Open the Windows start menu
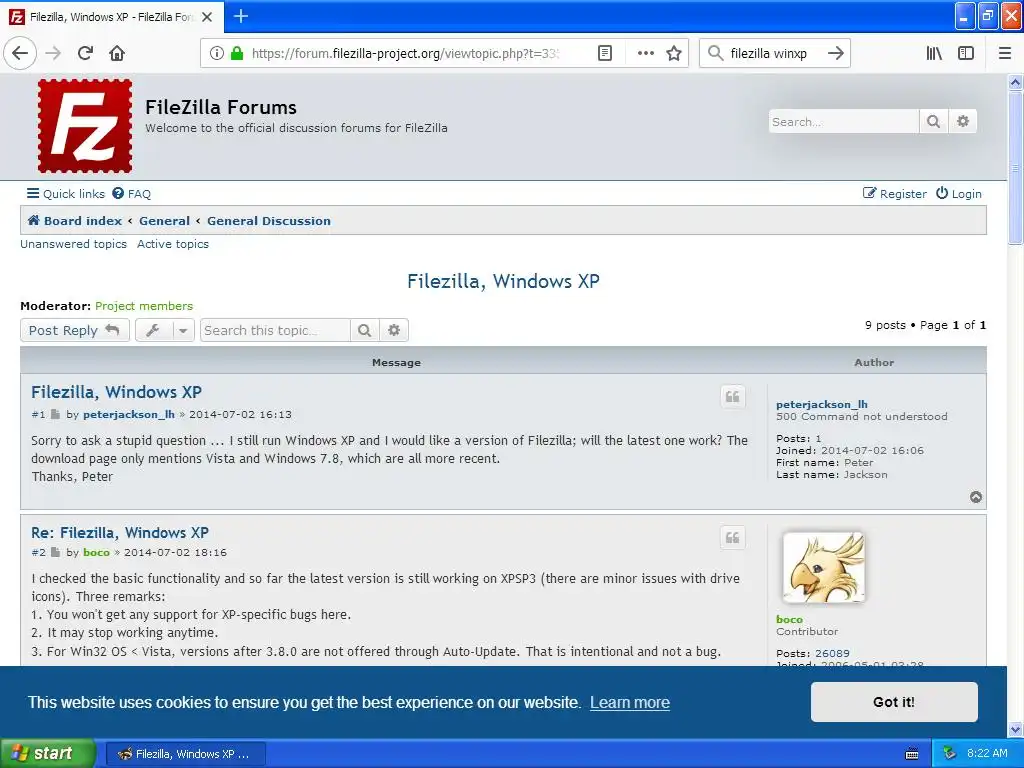The image size is (1024, 768). click(x=48, y=753)
